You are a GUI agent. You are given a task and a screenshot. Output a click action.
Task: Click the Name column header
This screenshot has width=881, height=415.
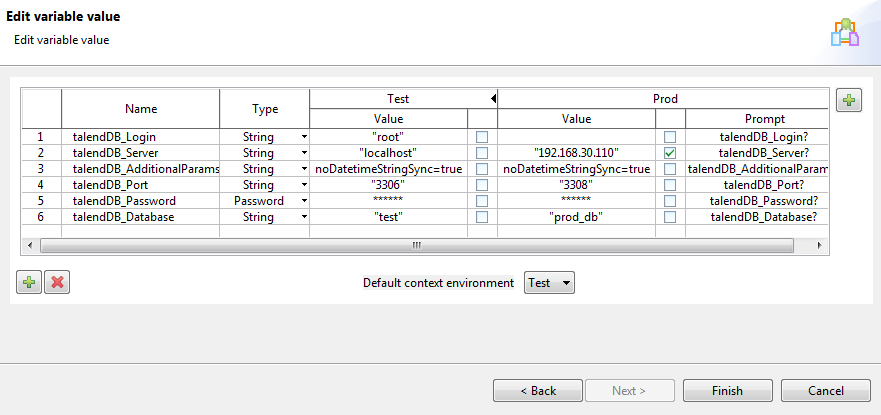point(141,109)
